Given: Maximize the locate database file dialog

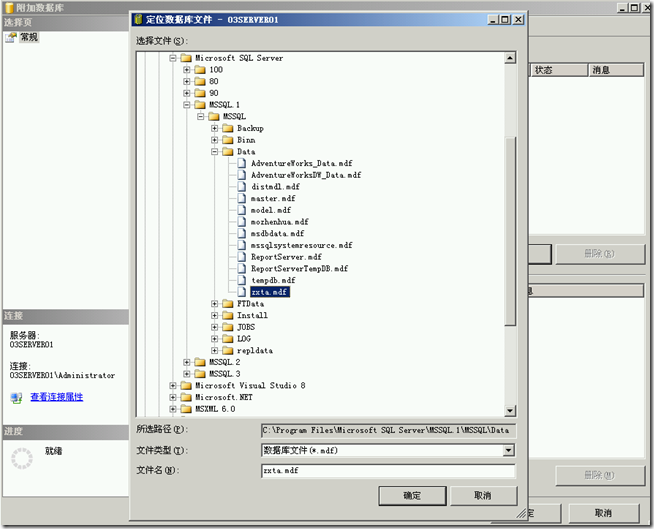Looking at the screenshot, I should pyautogui.click(x=505, y=20).
